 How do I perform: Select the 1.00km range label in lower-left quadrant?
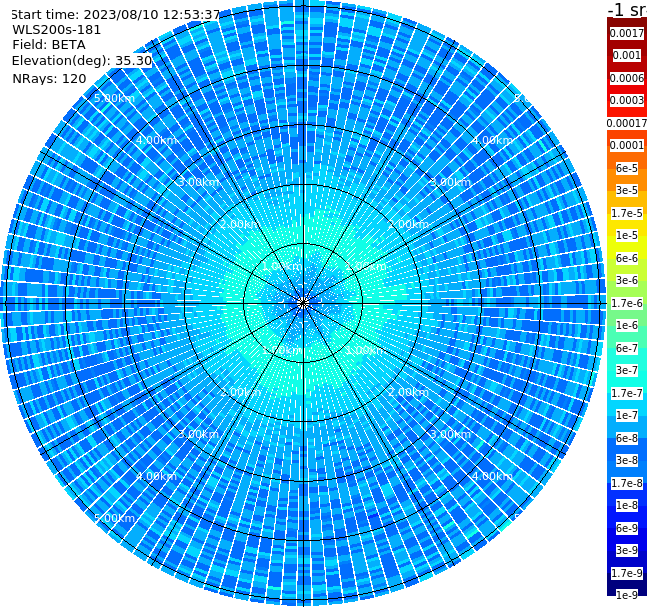[x=283, y=350]
